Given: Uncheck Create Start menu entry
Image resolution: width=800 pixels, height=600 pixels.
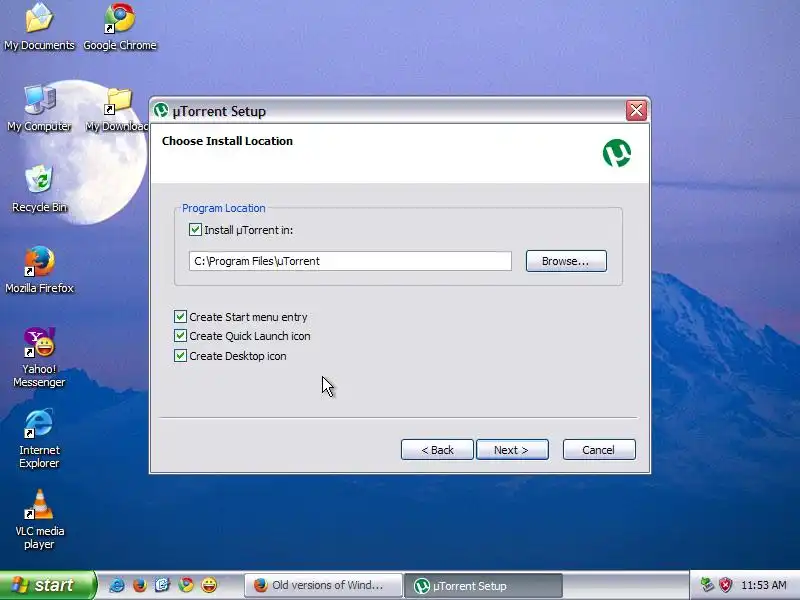Looking at the screenshot, I should pos(180,316).
